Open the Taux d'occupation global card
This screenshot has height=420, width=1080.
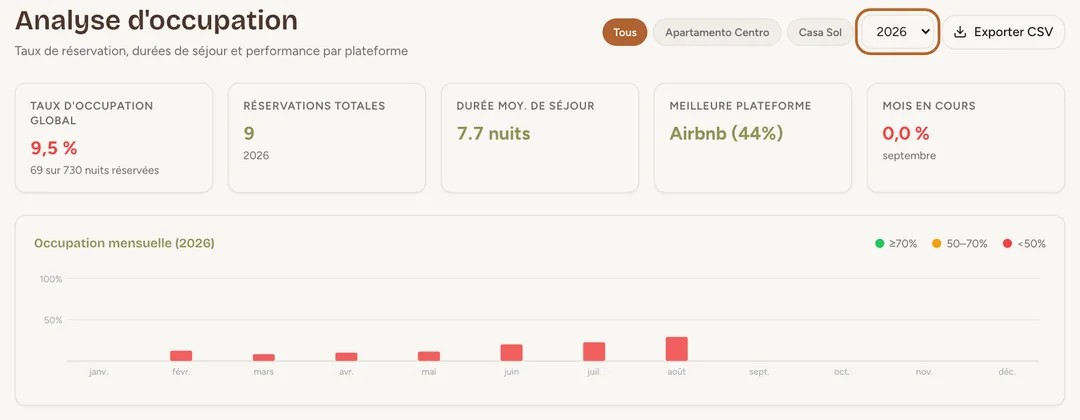(114, 138)
